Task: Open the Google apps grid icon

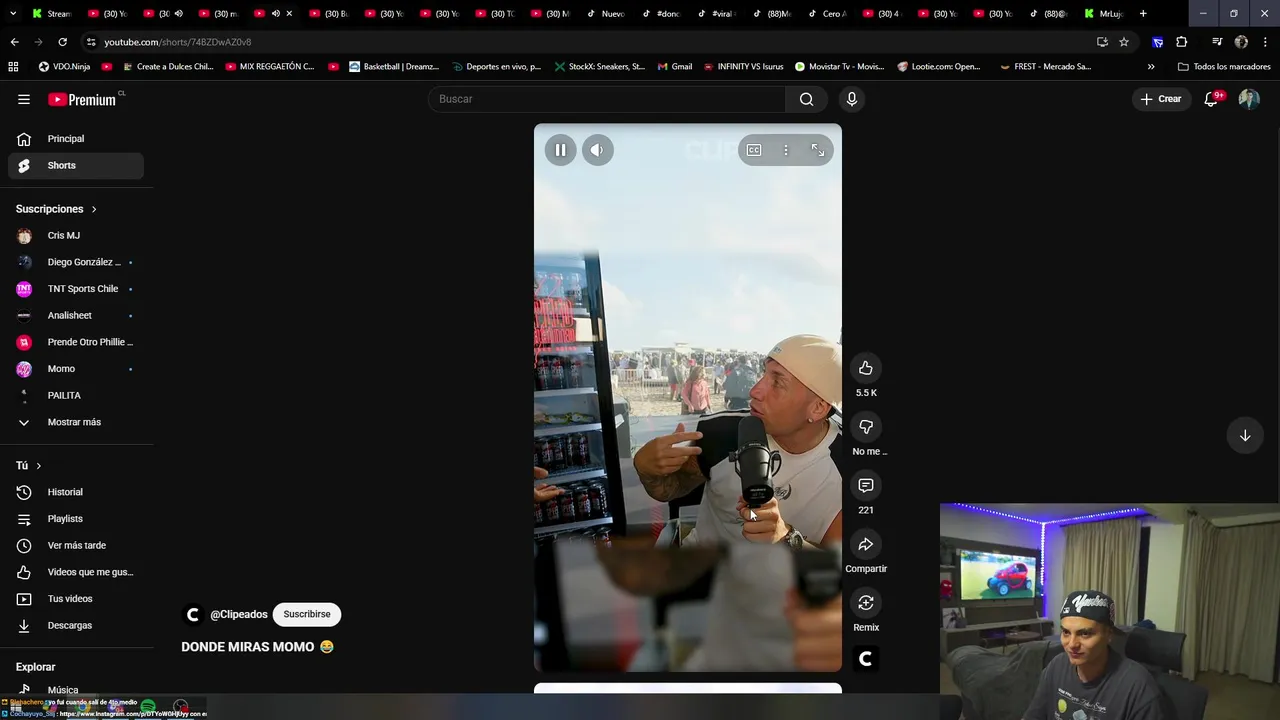Action: coord(13,67)
